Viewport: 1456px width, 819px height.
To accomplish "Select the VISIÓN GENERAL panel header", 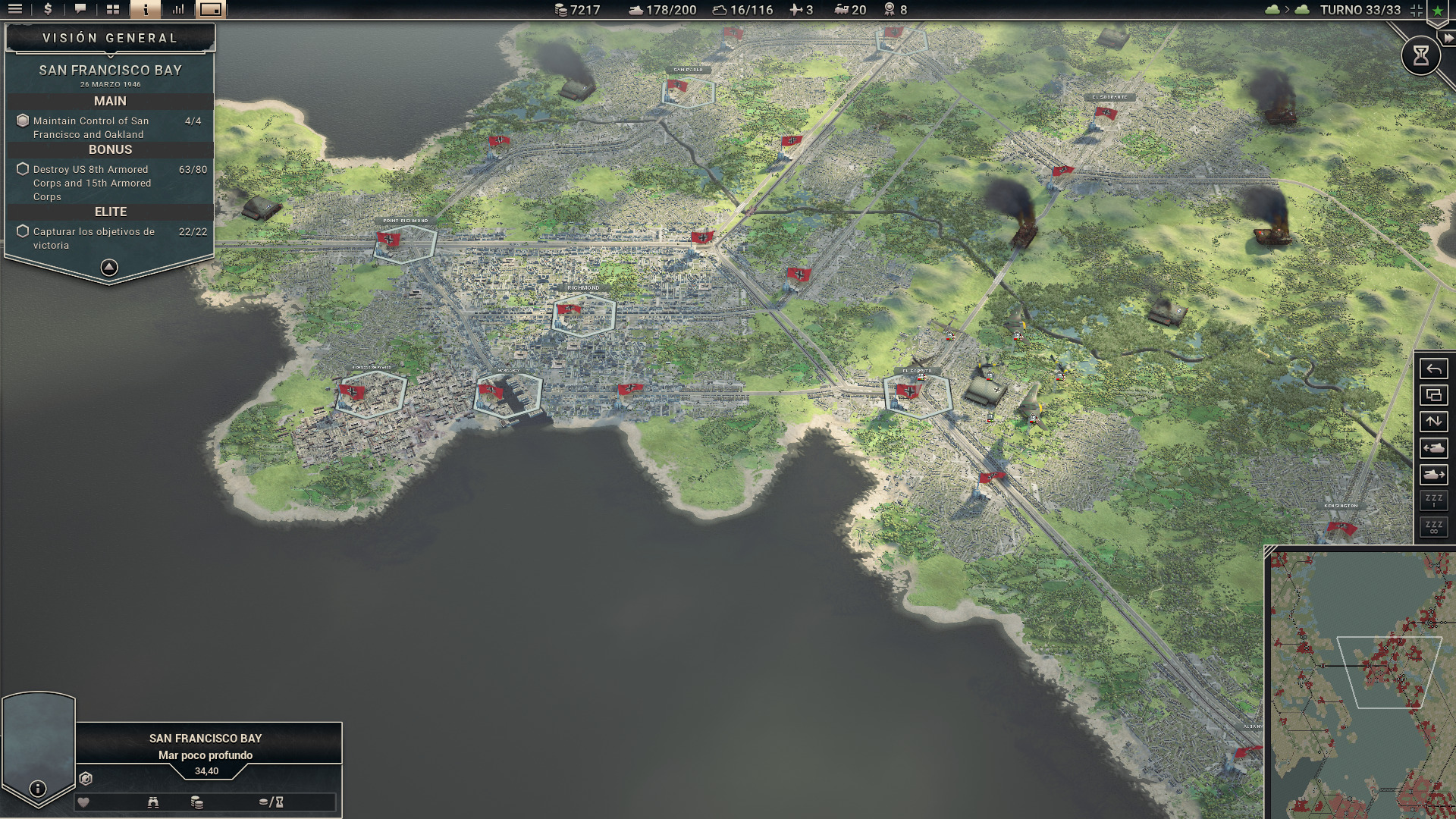I will [110, 38].
